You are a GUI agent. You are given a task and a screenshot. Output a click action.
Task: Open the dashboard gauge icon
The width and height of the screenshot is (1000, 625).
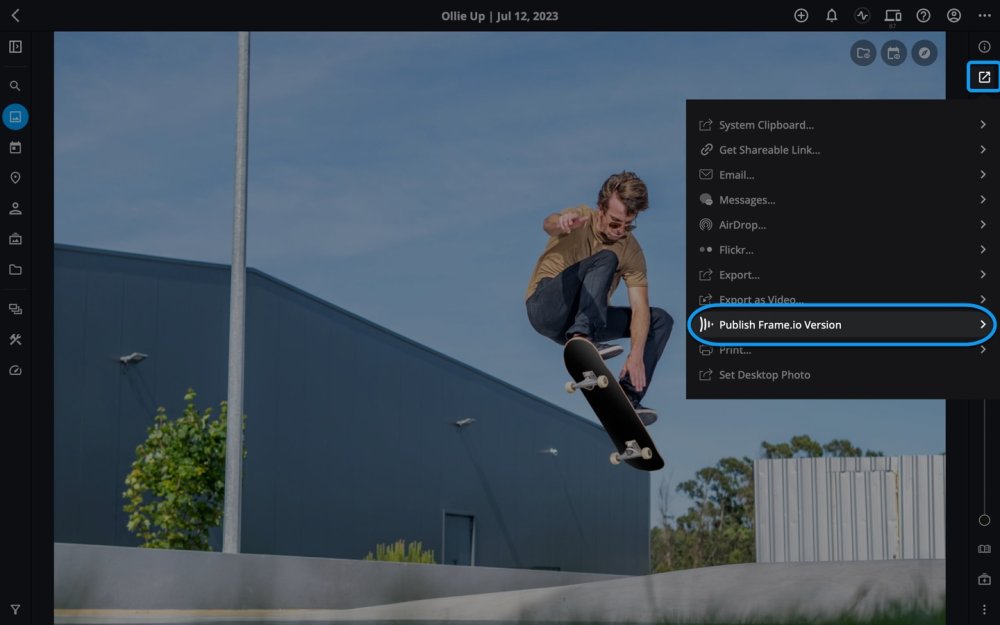(x=15, y=371)
